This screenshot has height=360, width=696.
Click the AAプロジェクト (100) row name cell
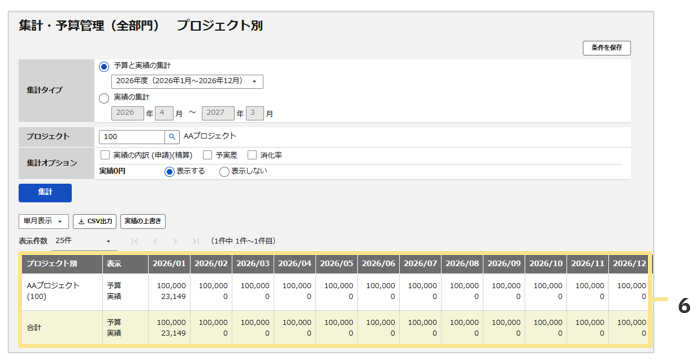62,291
